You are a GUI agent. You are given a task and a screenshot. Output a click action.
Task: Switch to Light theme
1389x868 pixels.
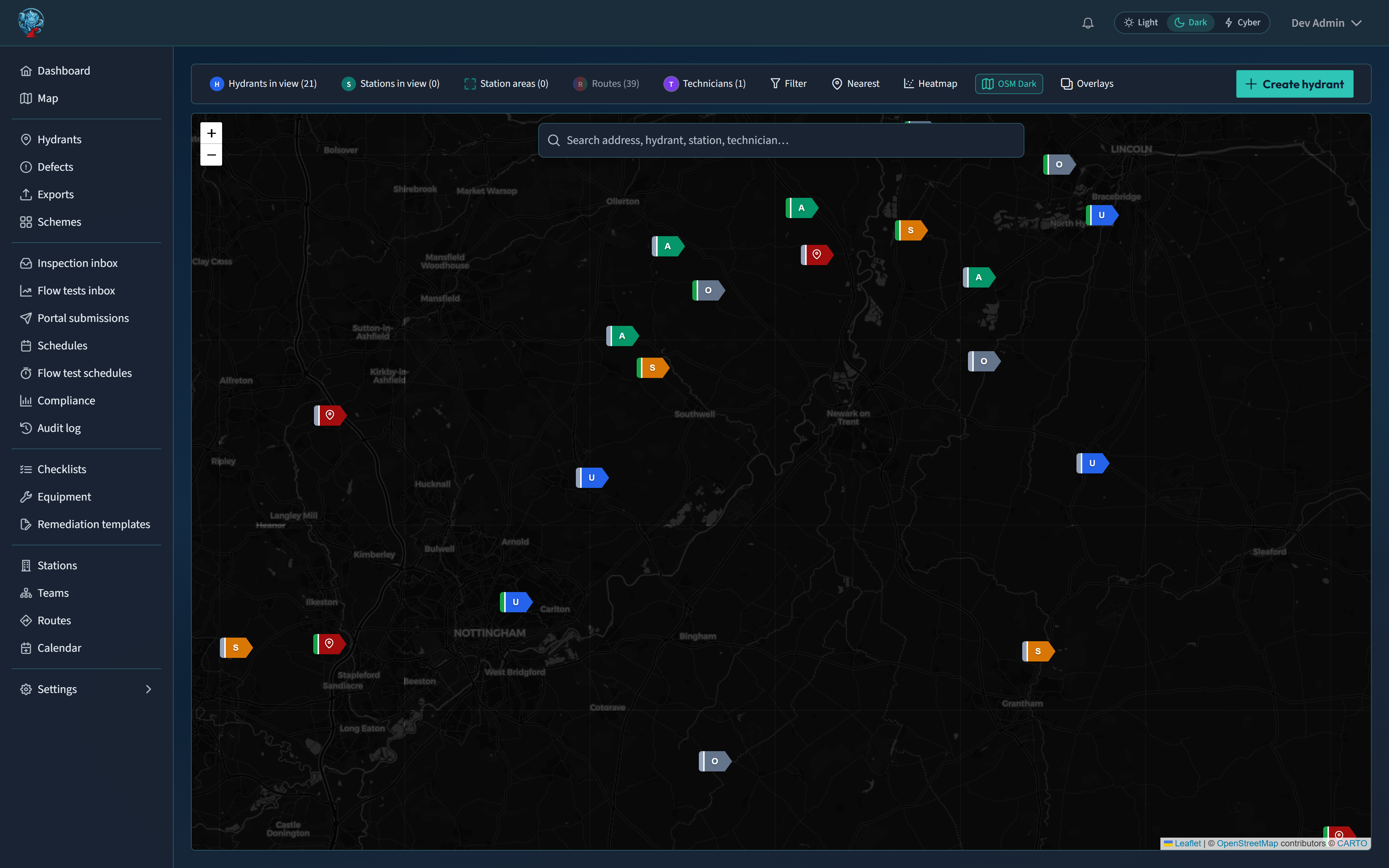1141,22
